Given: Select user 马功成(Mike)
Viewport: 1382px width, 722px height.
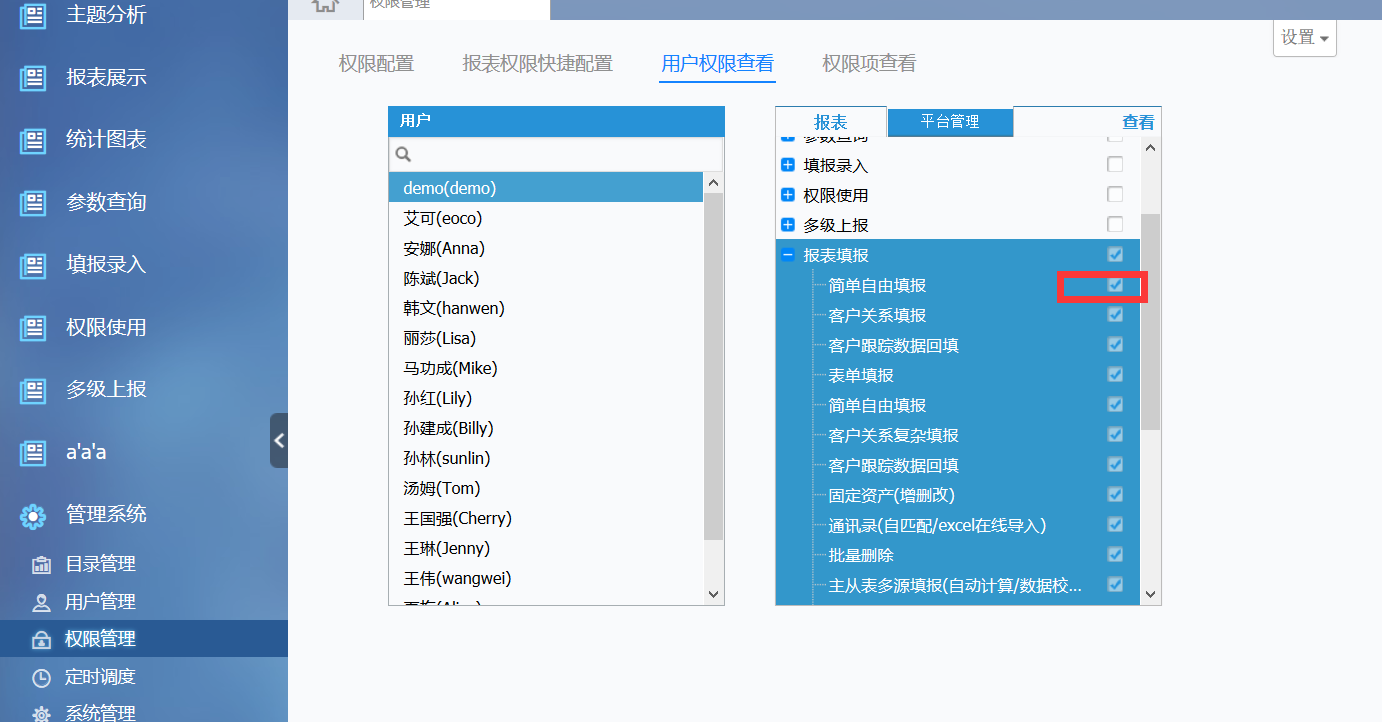Looking at the screenshot, I should (x=546, y=368).
